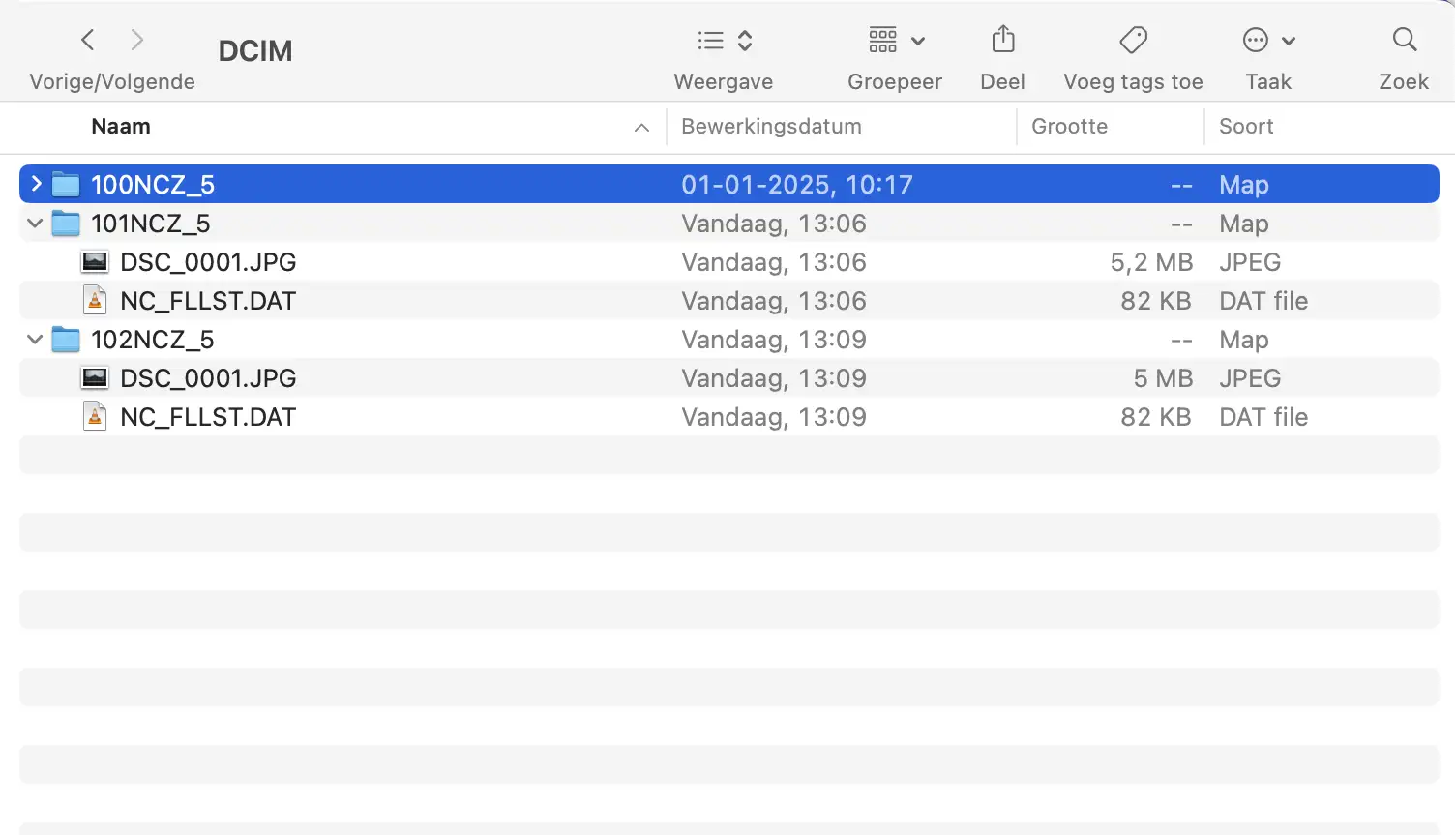Expand the 100NCZ_5 folder
The height and width of the screenshot is (835, 1456).
(36, 184)
